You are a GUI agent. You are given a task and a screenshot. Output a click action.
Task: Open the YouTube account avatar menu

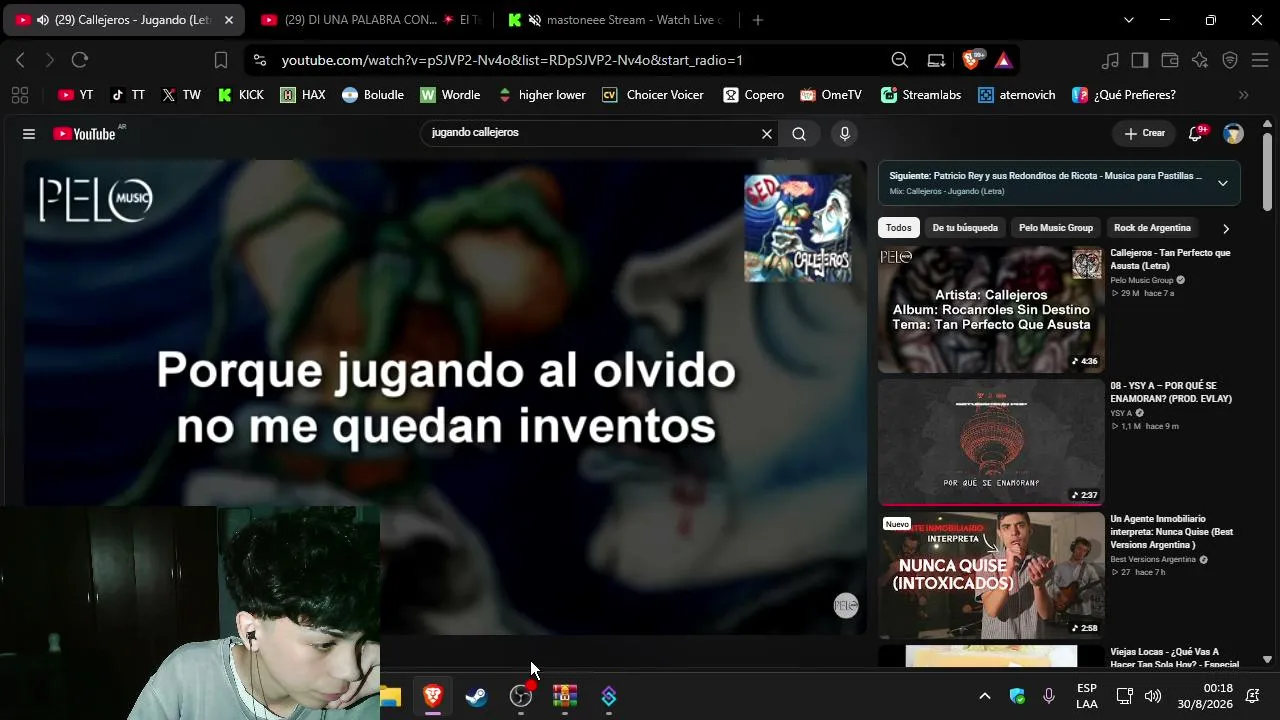[1234, 134]
